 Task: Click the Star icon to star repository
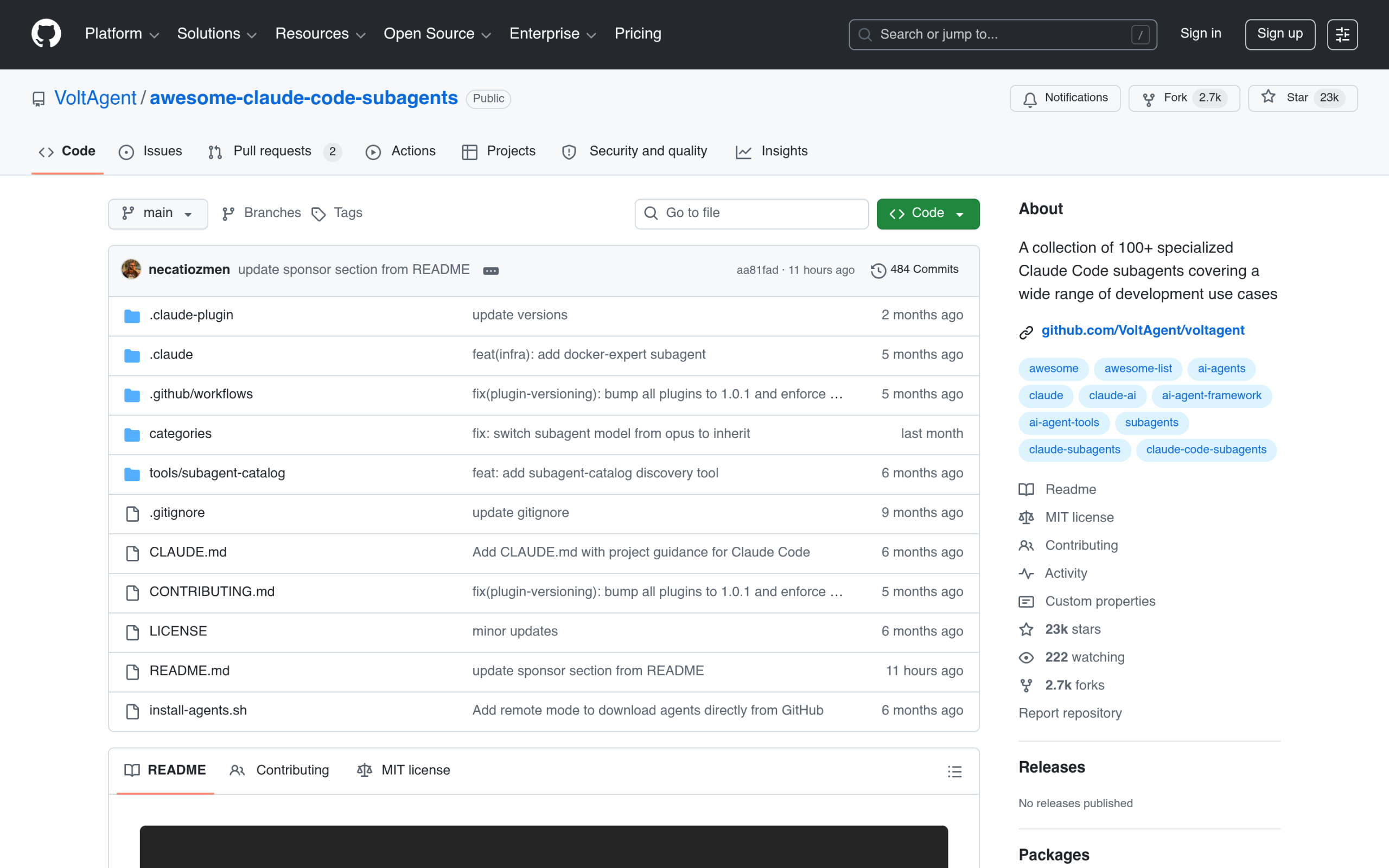click(1269, 98)
